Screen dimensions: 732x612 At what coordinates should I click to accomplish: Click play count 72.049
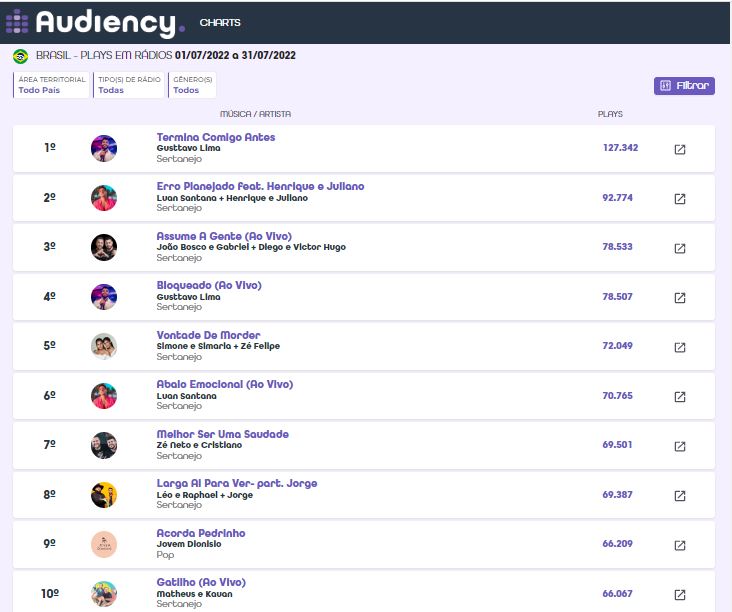tap(617, 345)
